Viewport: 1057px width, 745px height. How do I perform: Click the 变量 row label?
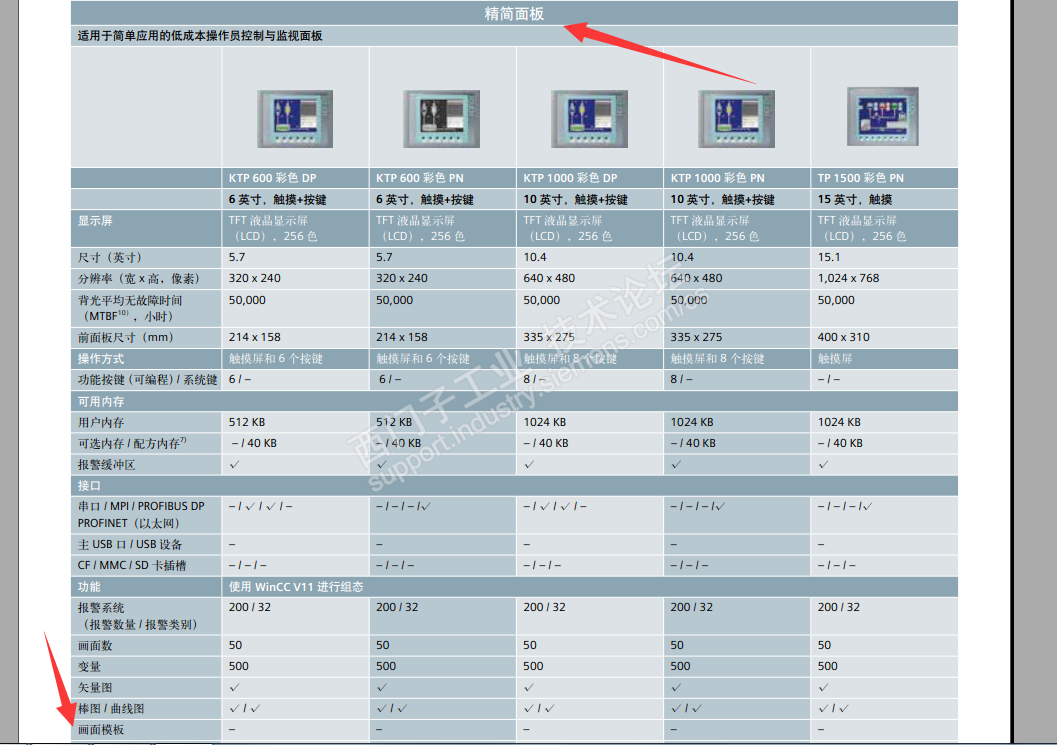pos(89,666)
